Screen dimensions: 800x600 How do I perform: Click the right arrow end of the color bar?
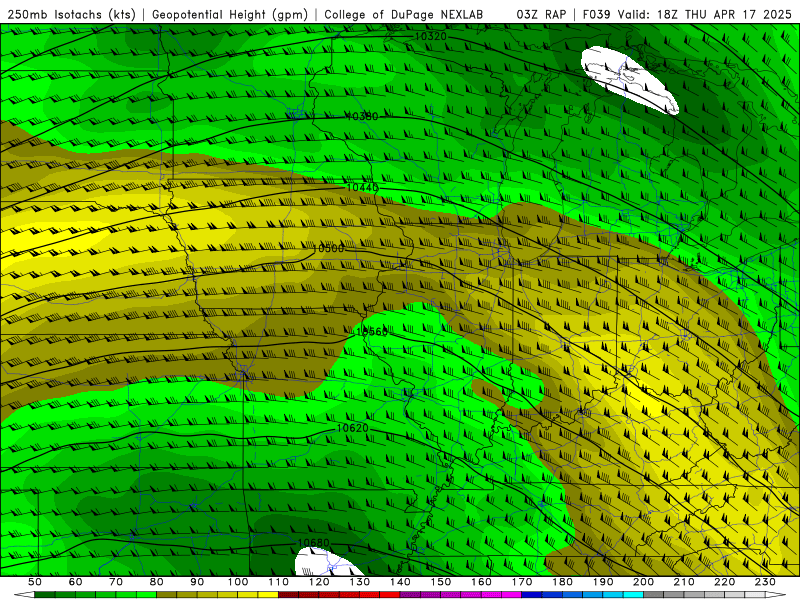tap(776, 595)
